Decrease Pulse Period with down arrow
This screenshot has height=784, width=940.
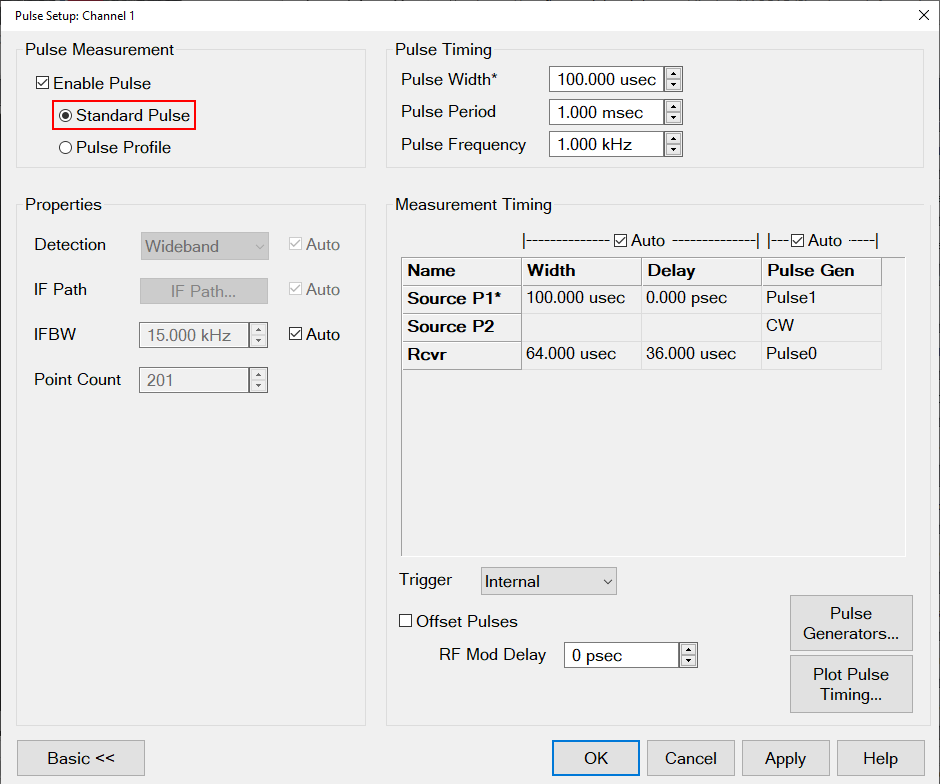click(674, 118)
